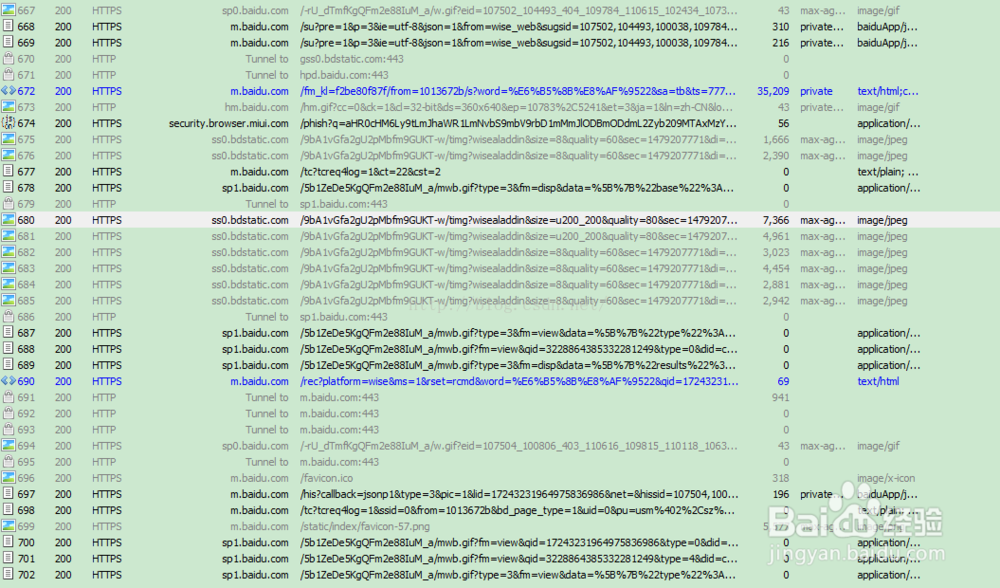The height and width of the screenshot is (588, 1000).
Task: Select the /his?callback=jsonp1 URL in row 697
Action: pos(519,494)
